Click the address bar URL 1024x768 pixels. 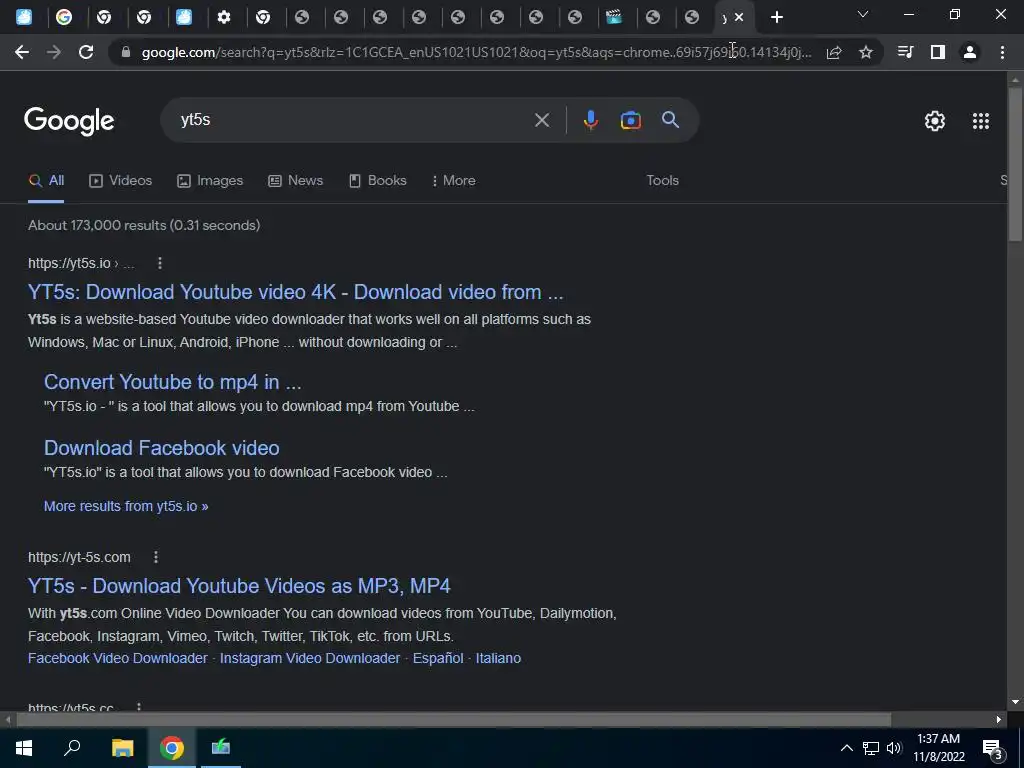[x=476, y=52]
